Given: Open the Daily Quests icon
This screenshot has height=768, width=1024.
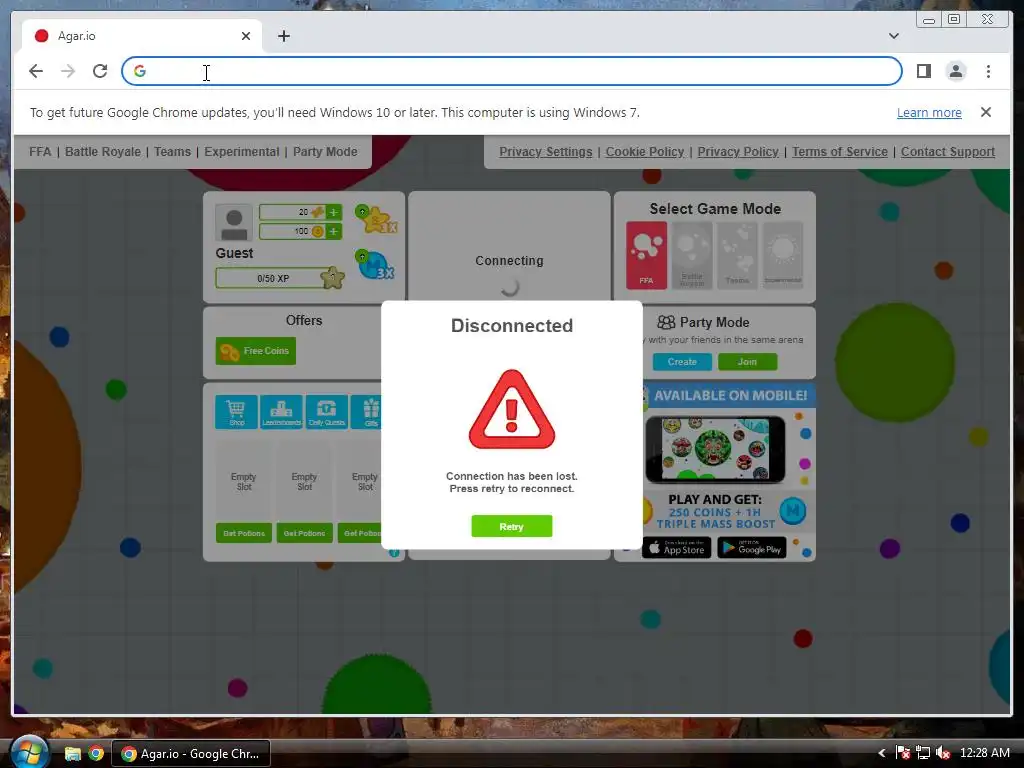Looking at the screenshot, I should tap(327, 412).
